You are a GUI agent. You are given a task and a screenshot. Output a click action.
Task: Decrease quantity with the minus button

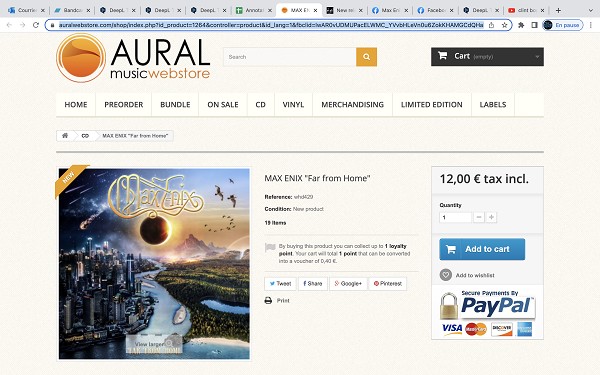[x=479, y=217]
